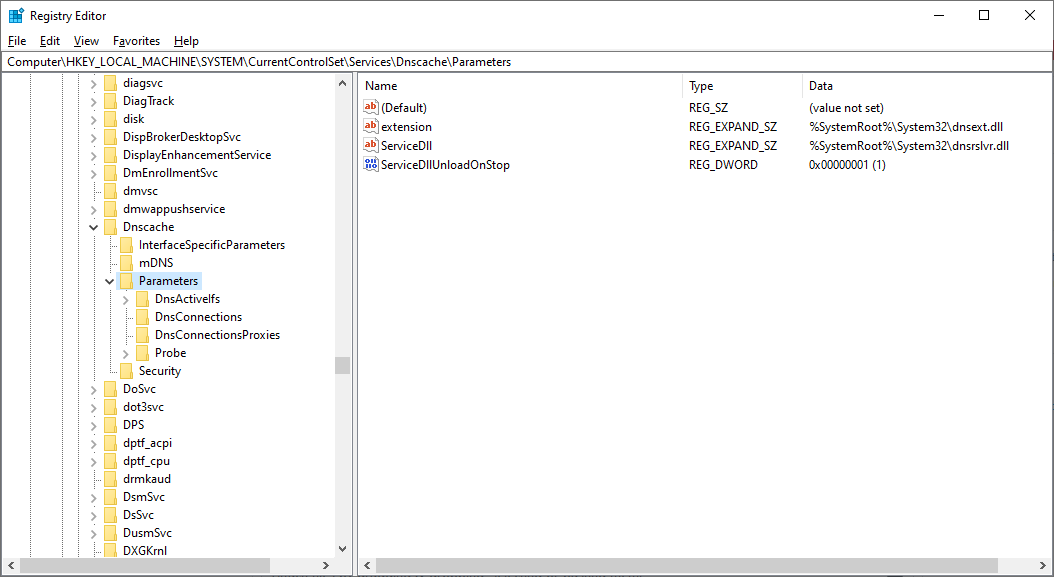Click the disk folder icon
Image resolution: width=1054 pixels, height=577 pixels.
111,119
